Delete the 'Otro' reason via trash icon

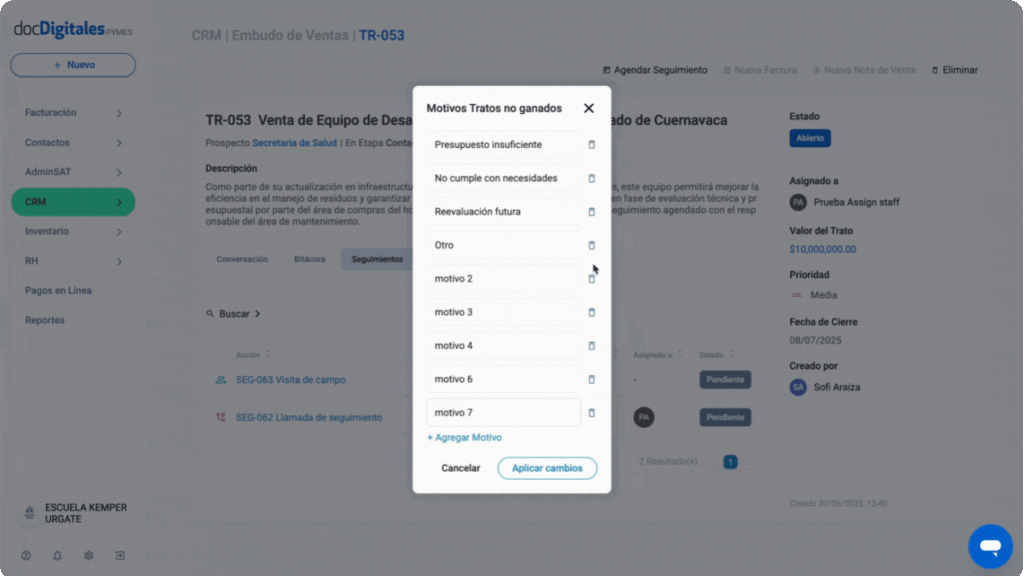tap(592, 245)
